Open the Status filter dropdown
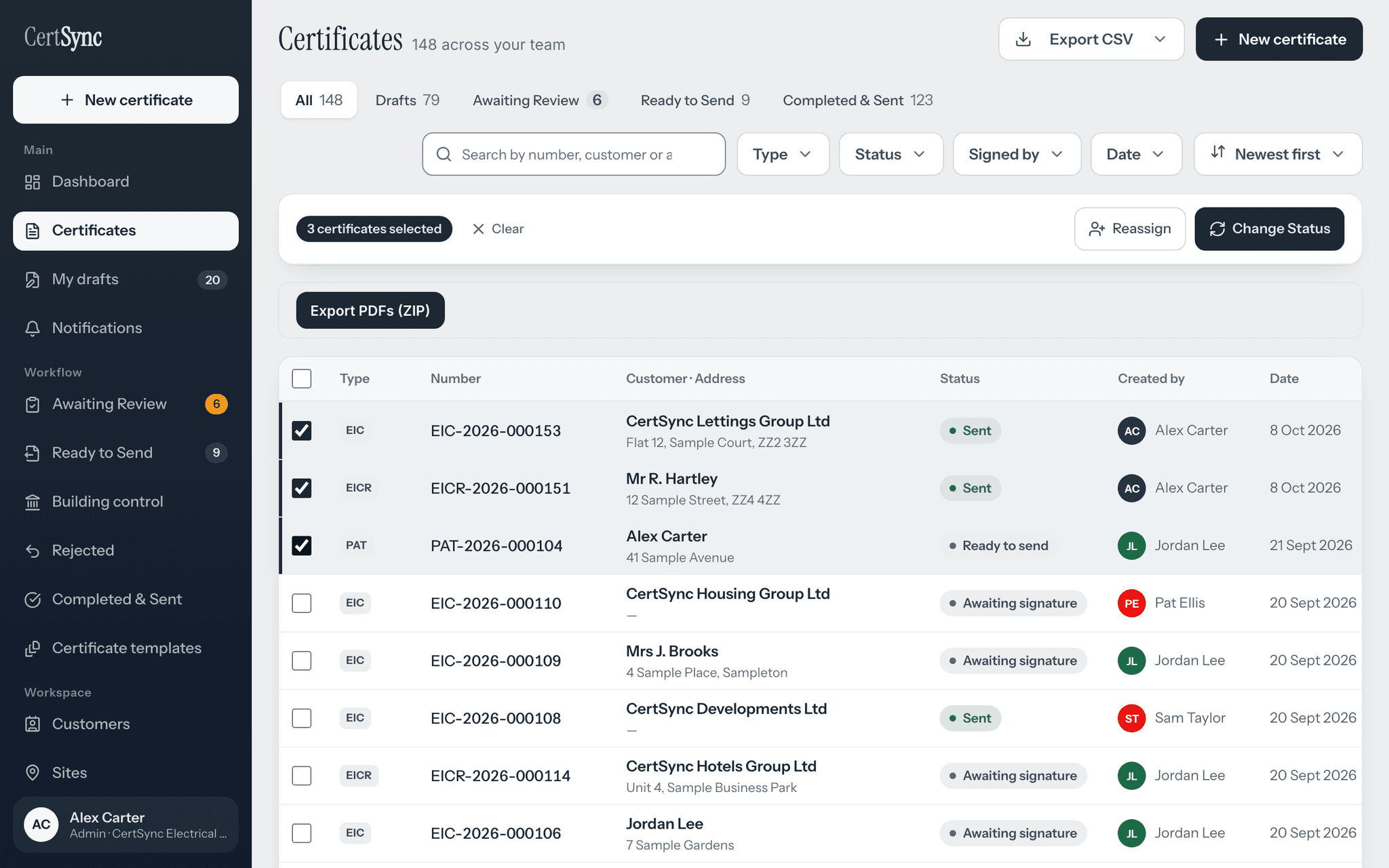Screen dimensions: 1389x868 pos(891,155)
